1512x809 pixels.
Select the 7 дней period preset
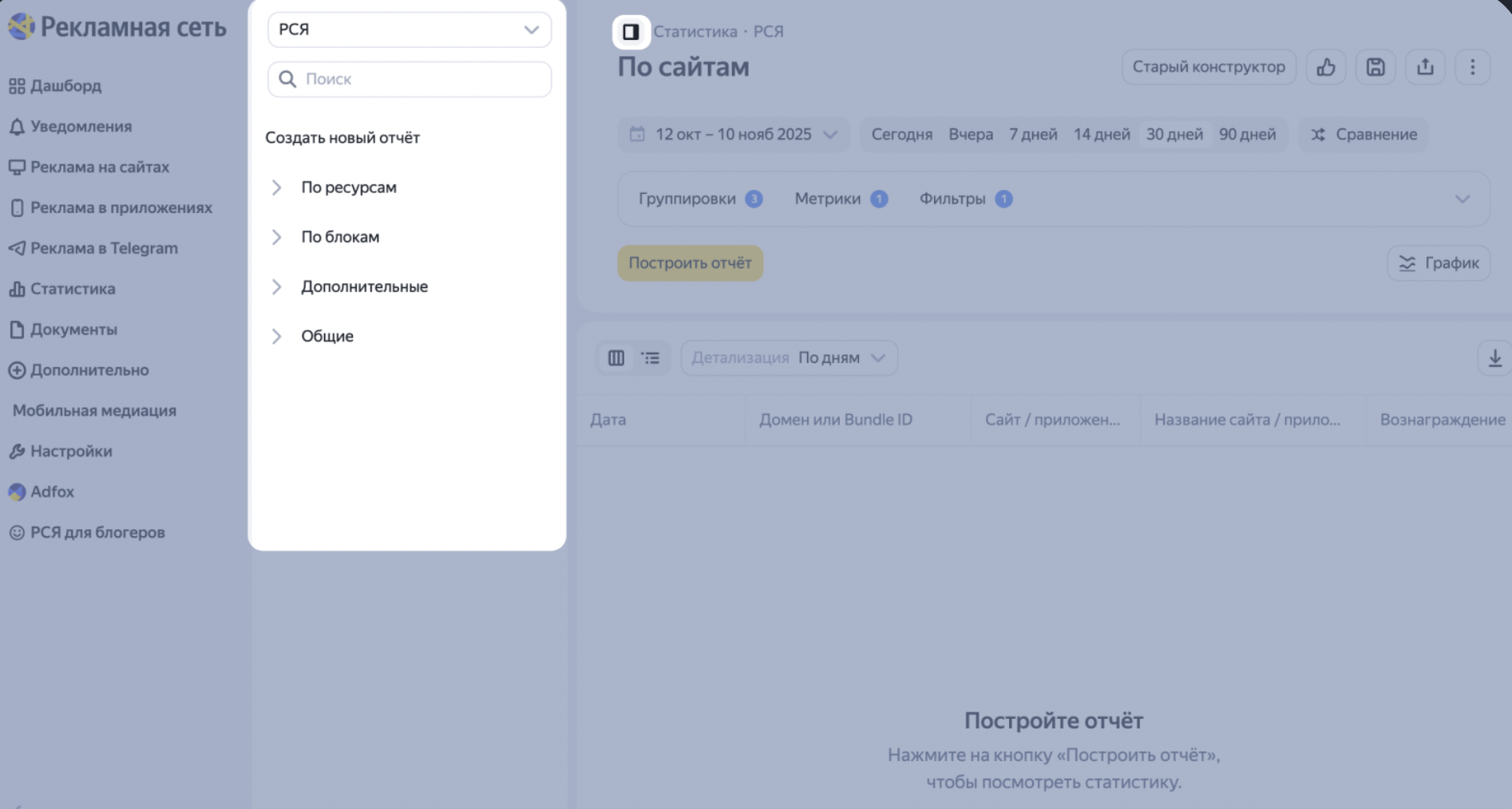click(x=1032, y=134)
